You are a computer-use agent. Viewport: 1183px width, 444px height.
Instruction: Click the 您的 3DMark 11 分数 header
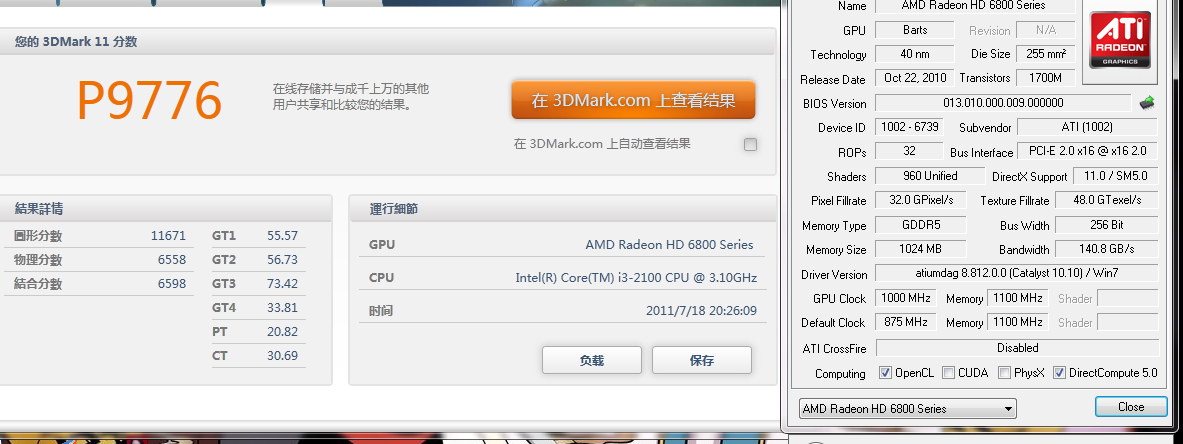[x=75, y=42]
